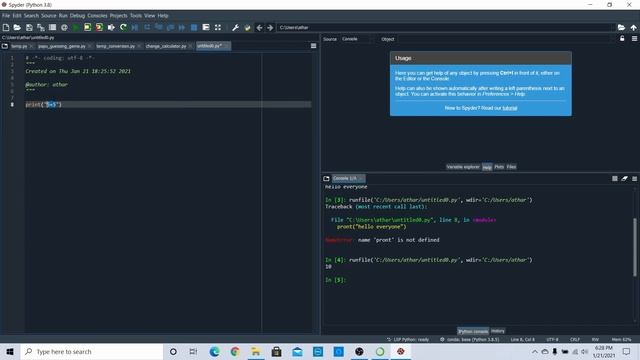Open Preferences wrench icon
The image size is (640, 360).
(x=235, y=27)
